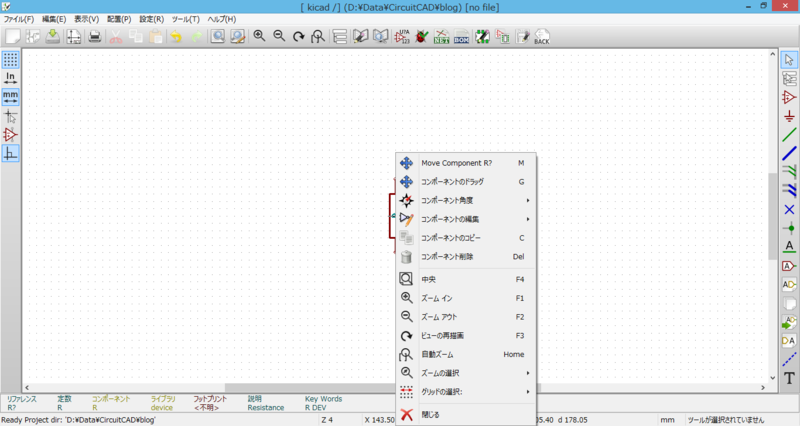This screenshot has height=426, width=800.
Task: Toggle show hidden pins button
Action: coord(10,135)
